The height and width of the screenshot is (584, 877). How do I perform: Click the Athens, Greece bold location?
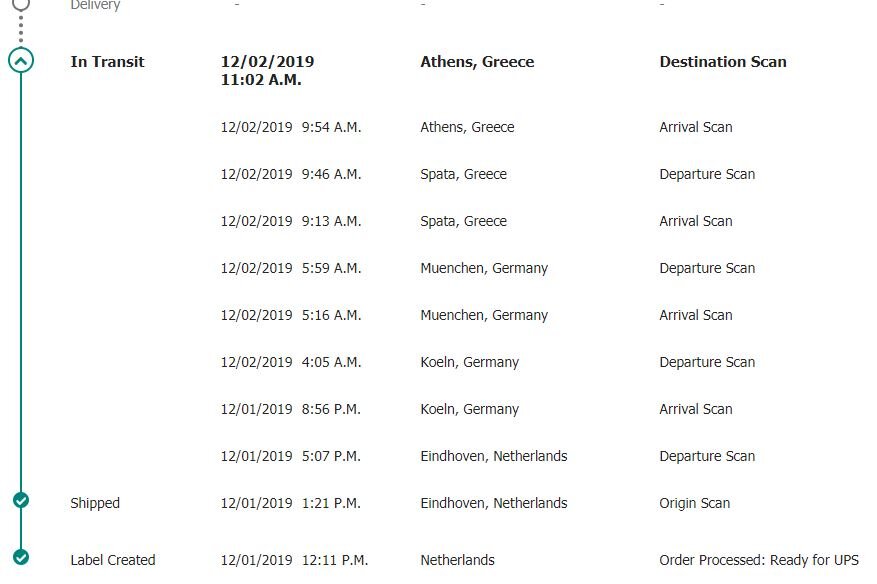pos(477,62)
